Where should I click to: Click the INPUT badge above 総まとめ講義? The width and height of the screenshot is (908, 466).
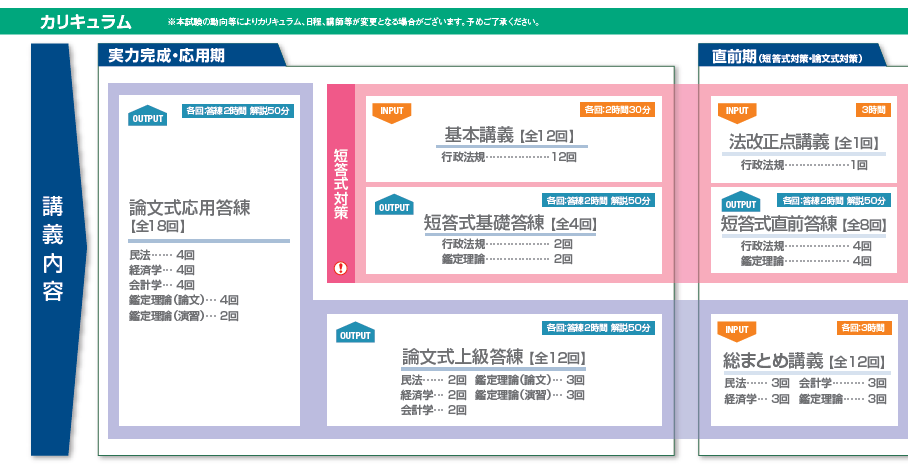coord(736,330)
